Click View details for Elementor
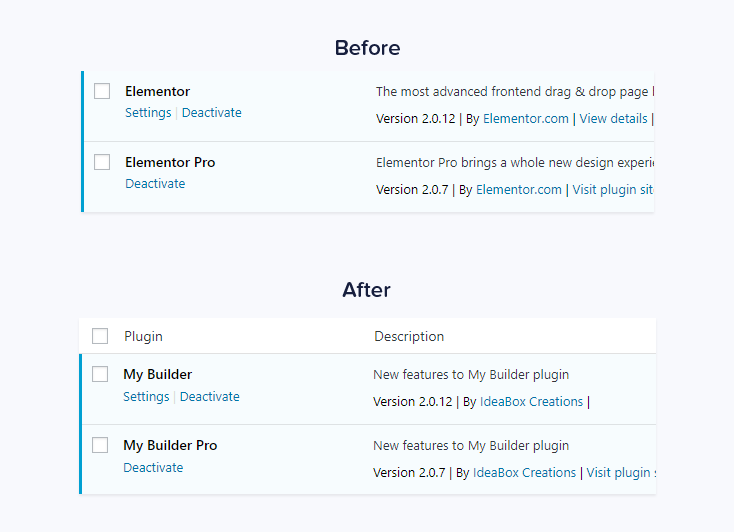 click(613, 119)
